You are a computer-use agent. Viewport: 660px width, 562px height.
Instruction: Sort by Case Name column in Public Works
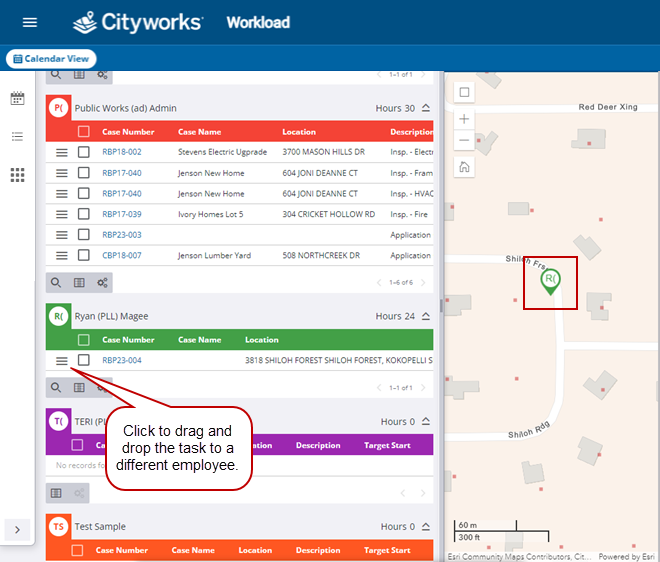199,132
